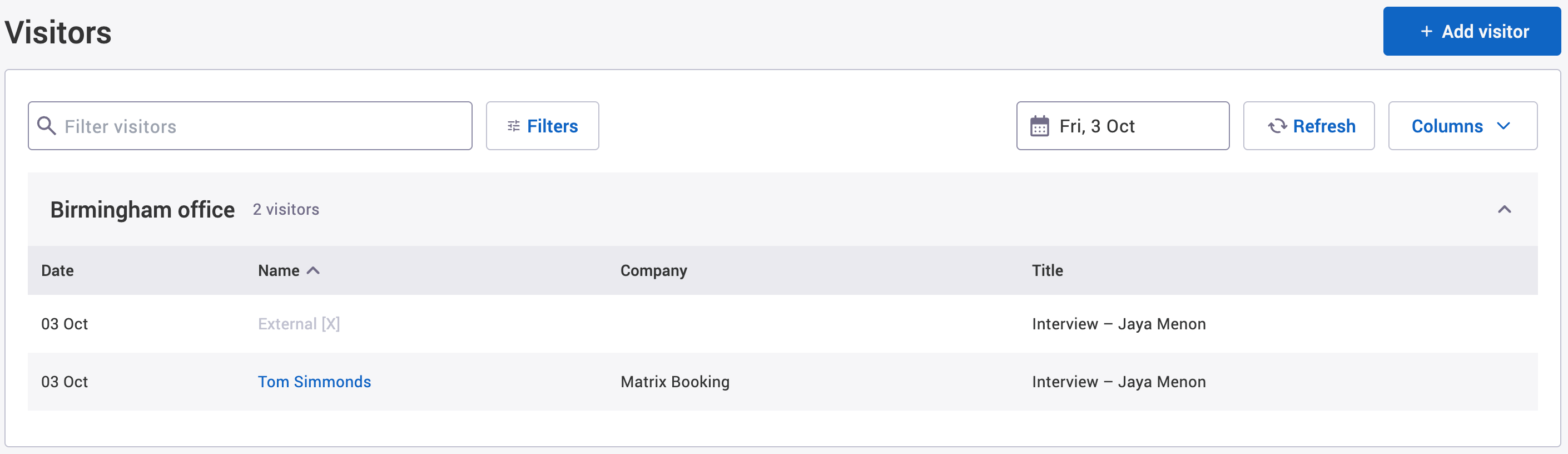Click the calendar icon in the date picker
The width and height of the screenshot is (1568, 454).
(x=1039, y=126)
